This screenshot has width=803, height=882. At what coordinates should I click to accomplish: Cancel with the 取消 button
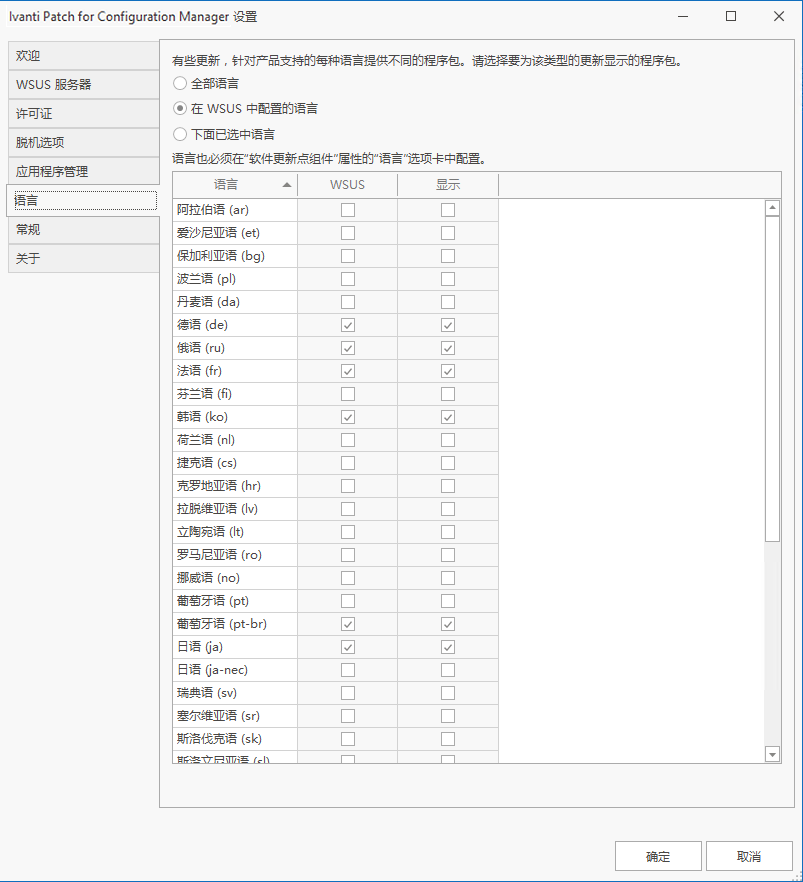[x=749, y=856]
